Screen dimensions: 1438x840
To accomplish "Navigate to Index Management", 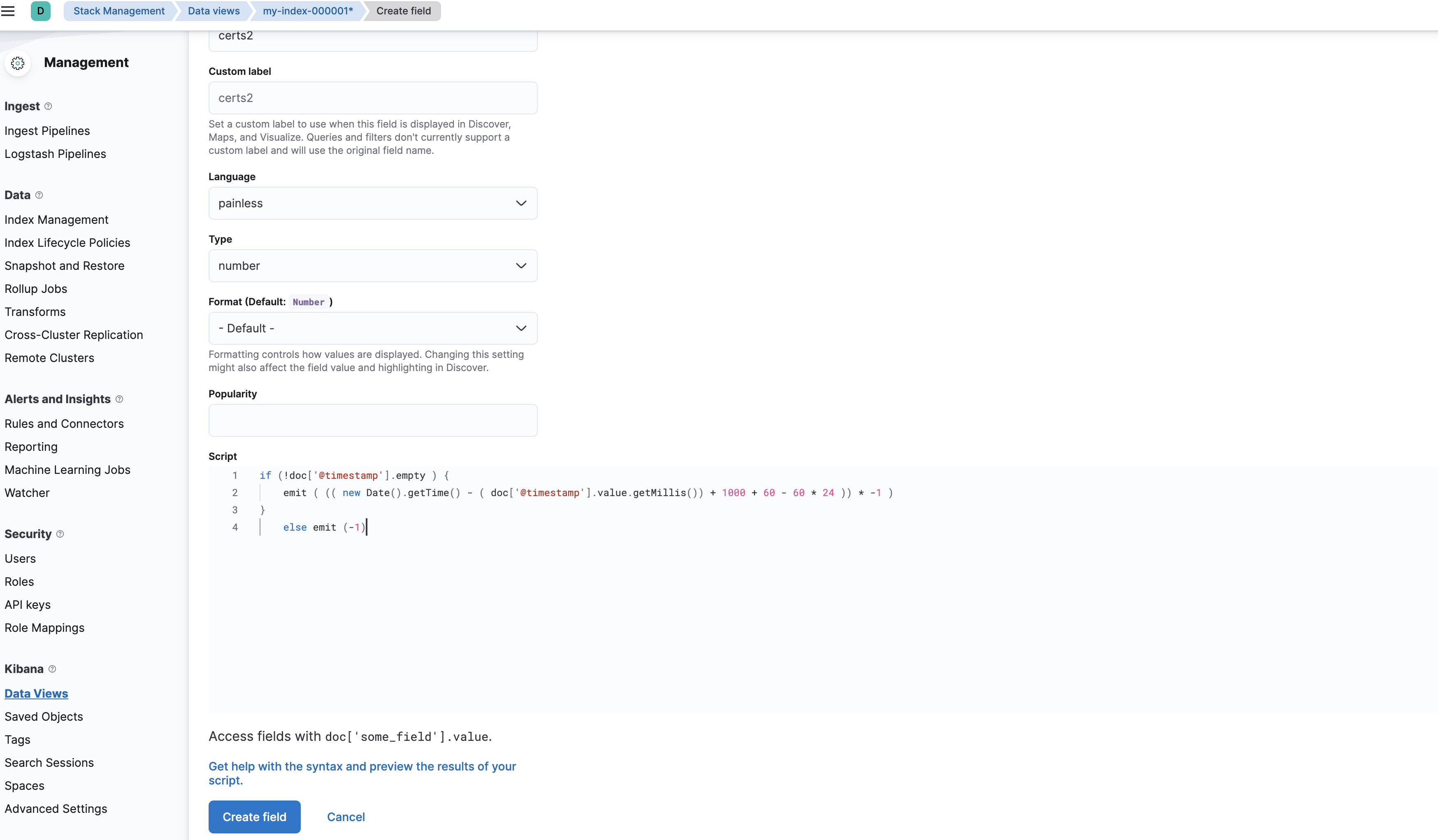I will [x=56, y=220].
